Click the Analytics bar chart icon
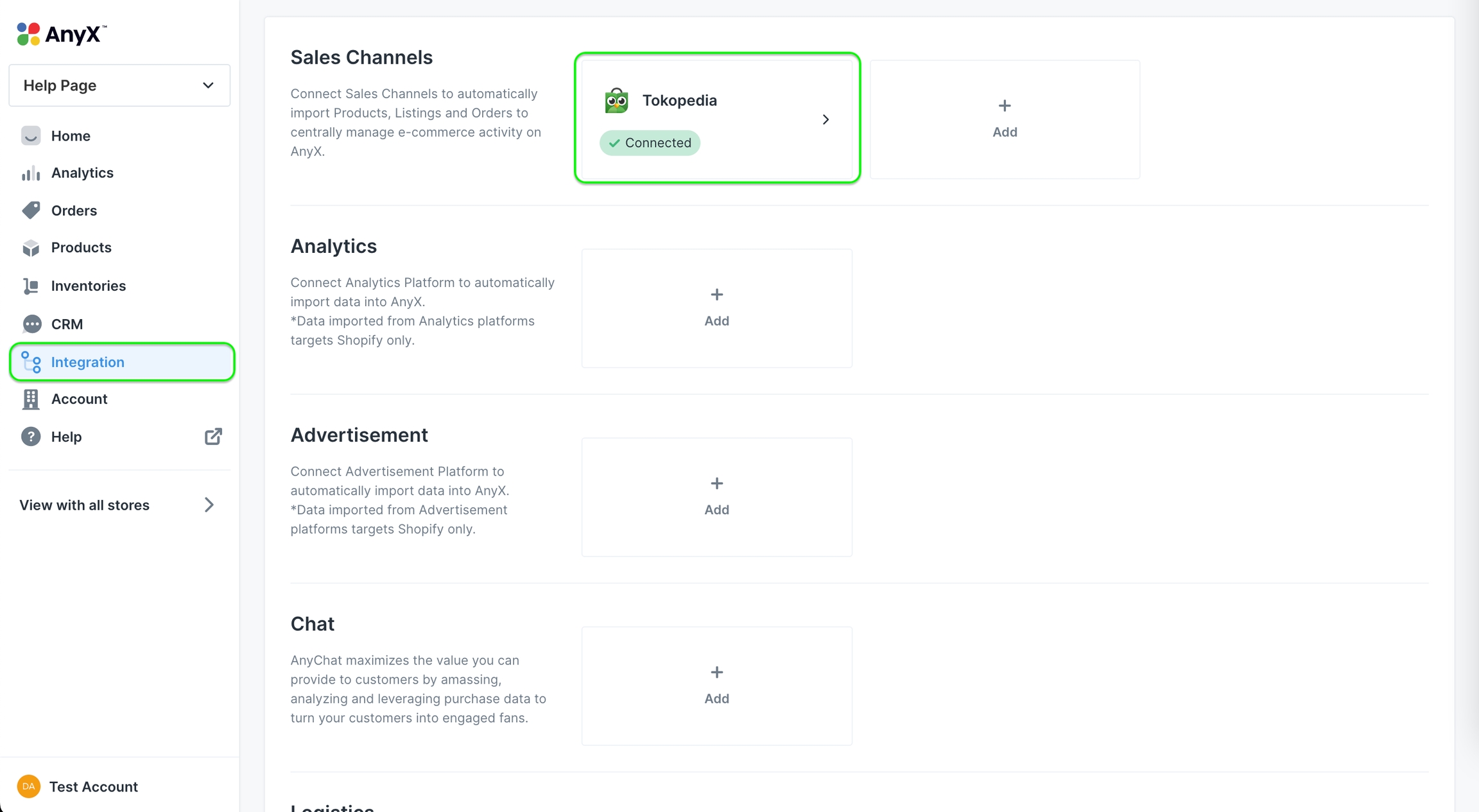 pyautogui.click(x=31, y=173)
